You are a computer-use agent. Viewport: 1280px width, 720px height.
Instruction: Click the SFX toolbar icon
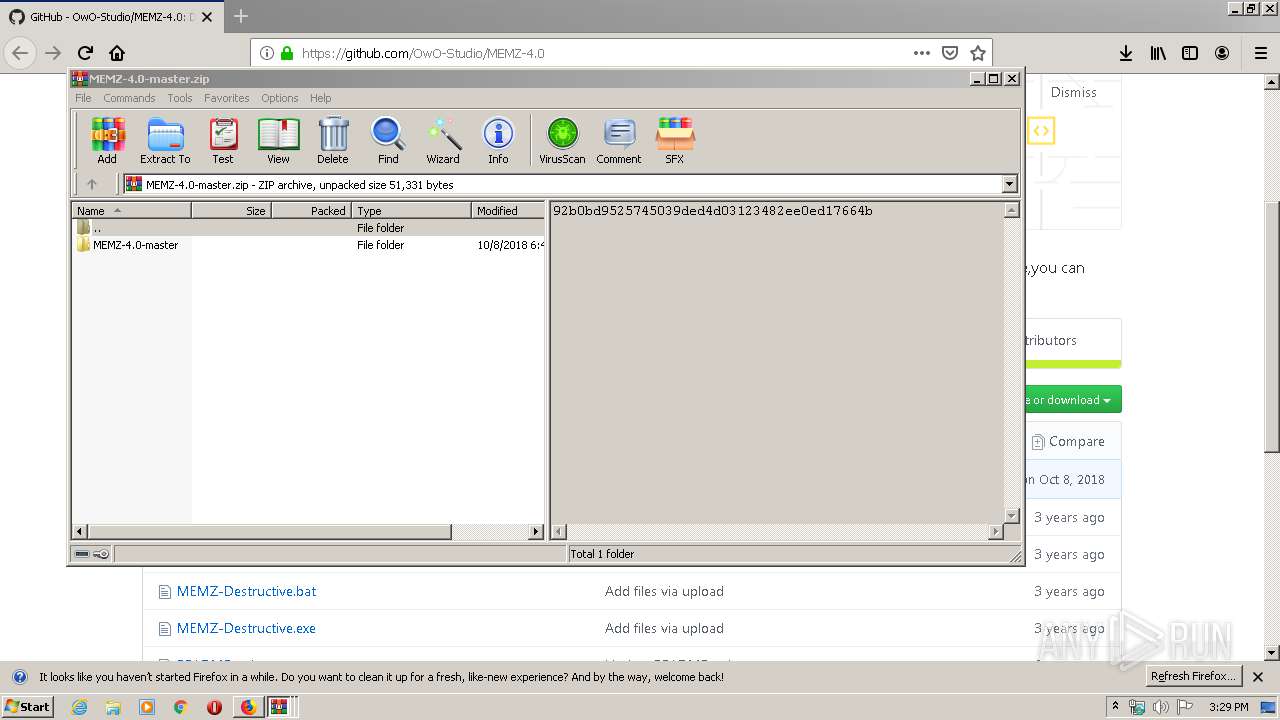click(x=675, y=140)
